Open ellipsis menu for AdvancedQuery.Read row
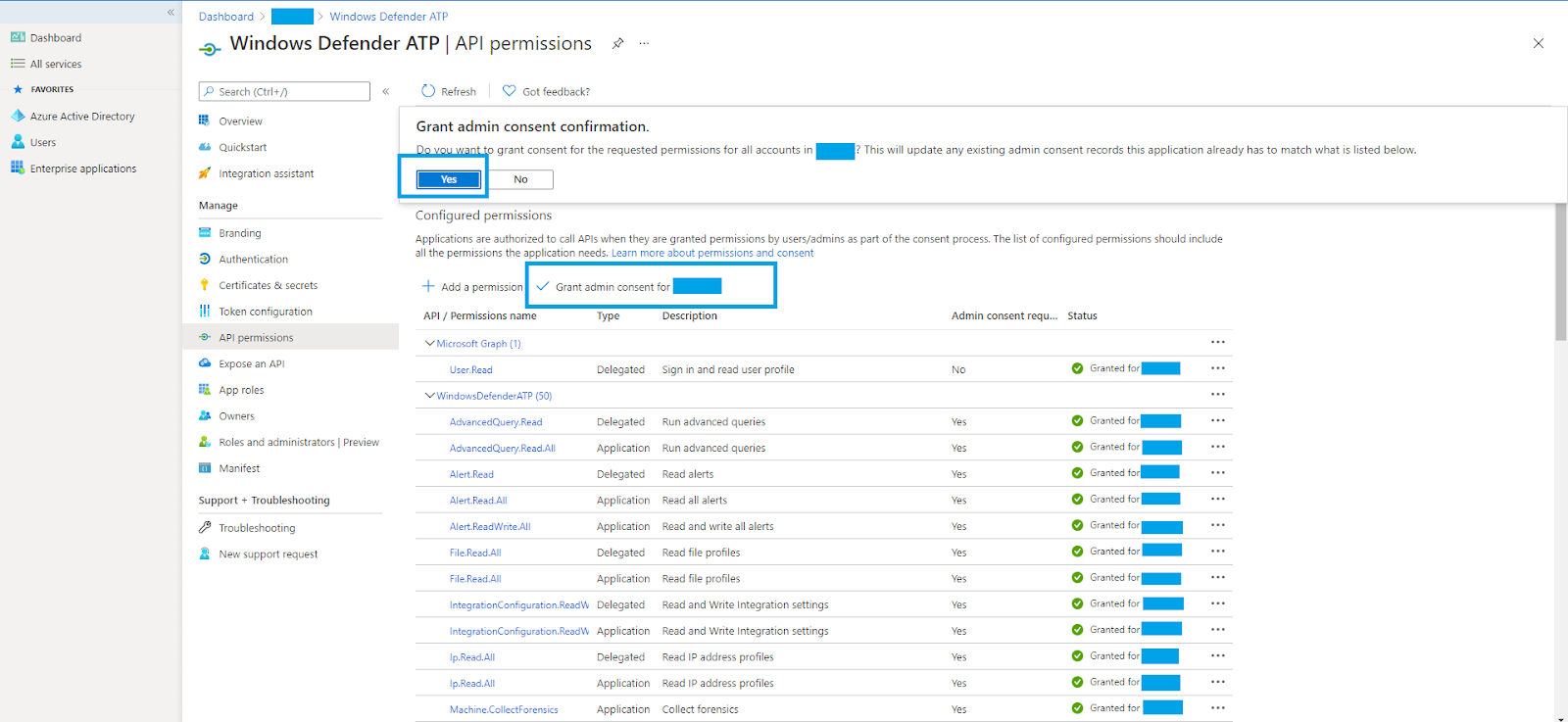Image resolution: width=1568 pixels, height=722 pixels. pyautogui.click(x=1218, y=420)
